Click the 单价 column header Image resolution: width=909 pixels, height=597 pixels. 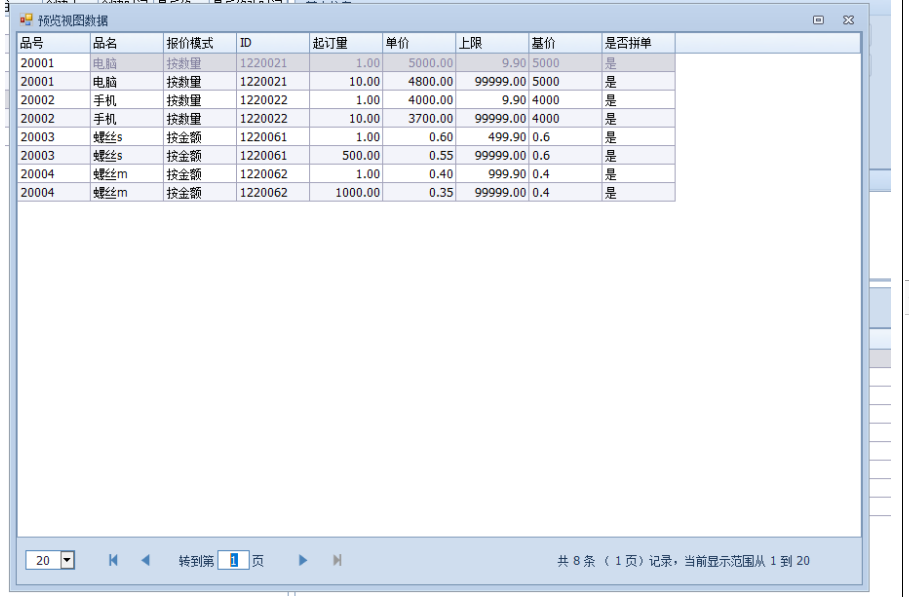[x=418, y=43]
